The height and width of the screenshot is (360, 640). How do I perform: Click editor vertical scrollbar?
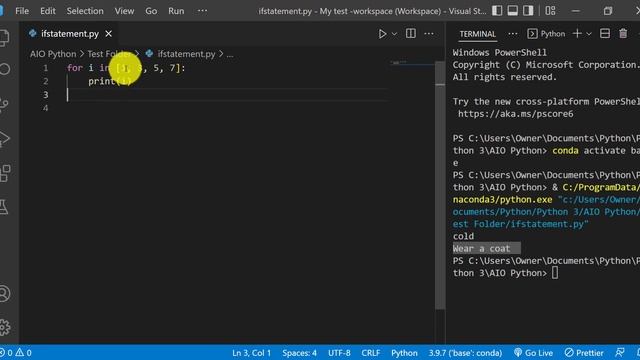click(x=440, y=184)
